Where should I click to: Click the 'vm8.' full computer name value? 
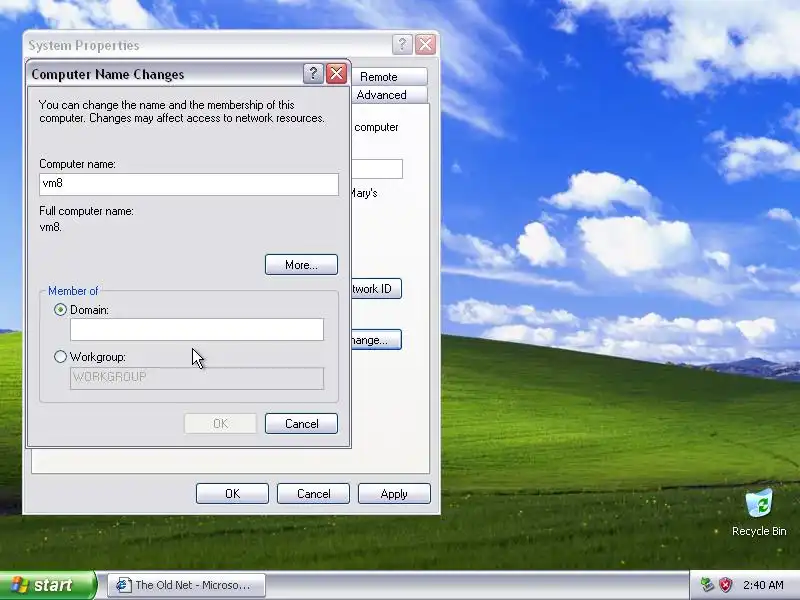51,227
